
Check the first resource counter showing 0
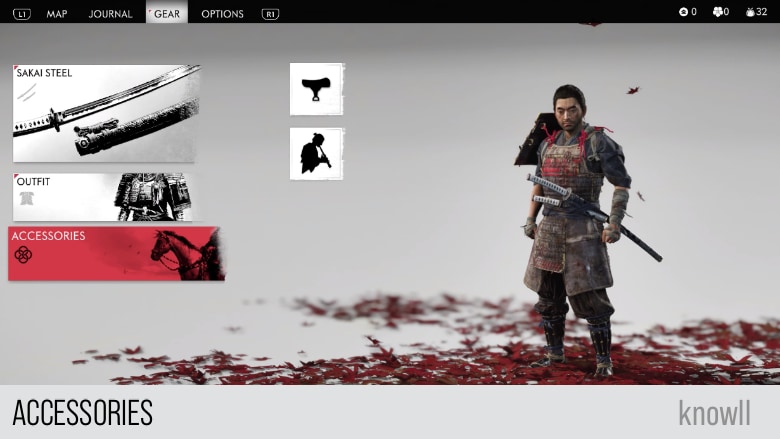pyautogui.click(x=687, y=12)
